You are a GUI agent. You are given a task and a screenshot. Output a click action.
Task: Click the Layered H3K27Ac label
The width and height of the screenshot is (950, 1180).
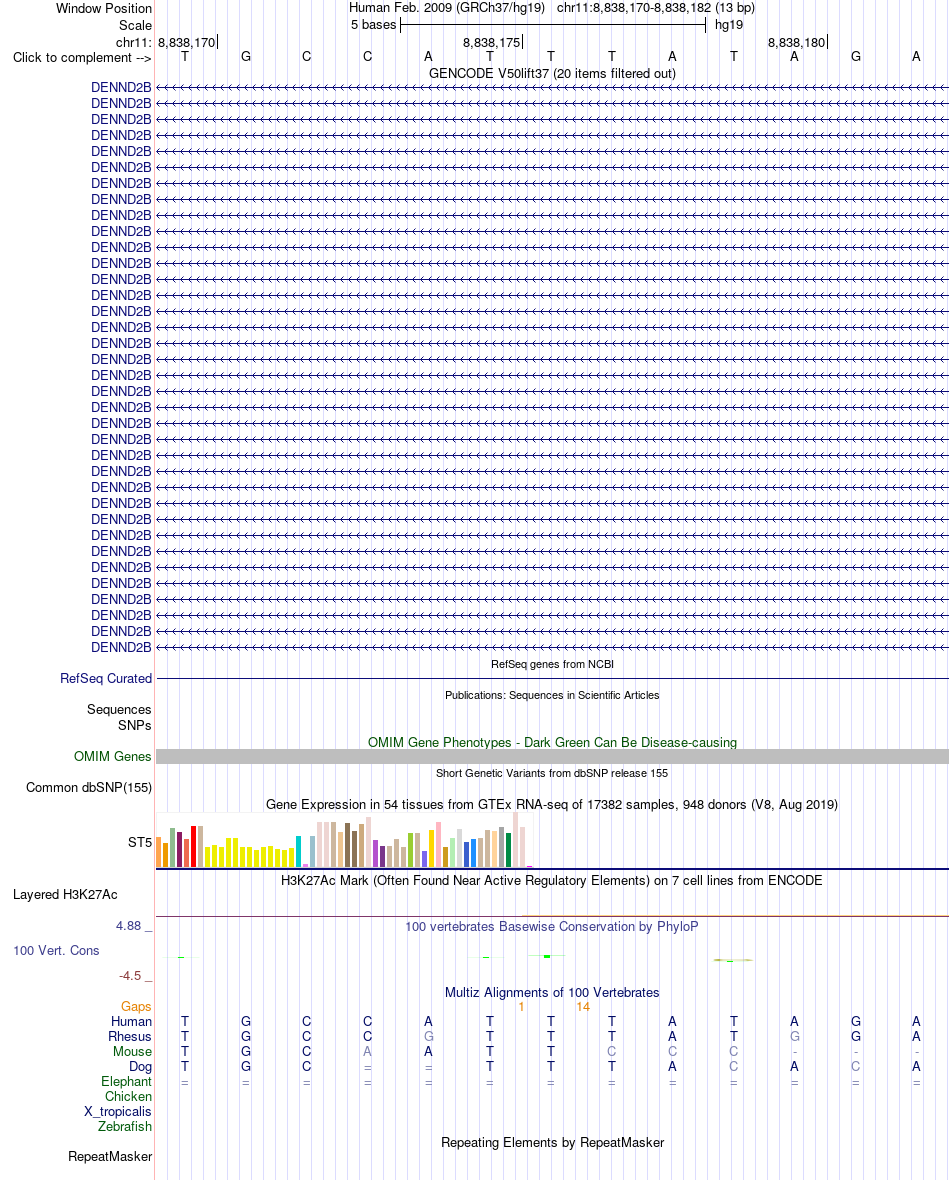click(x=65, y=894)
